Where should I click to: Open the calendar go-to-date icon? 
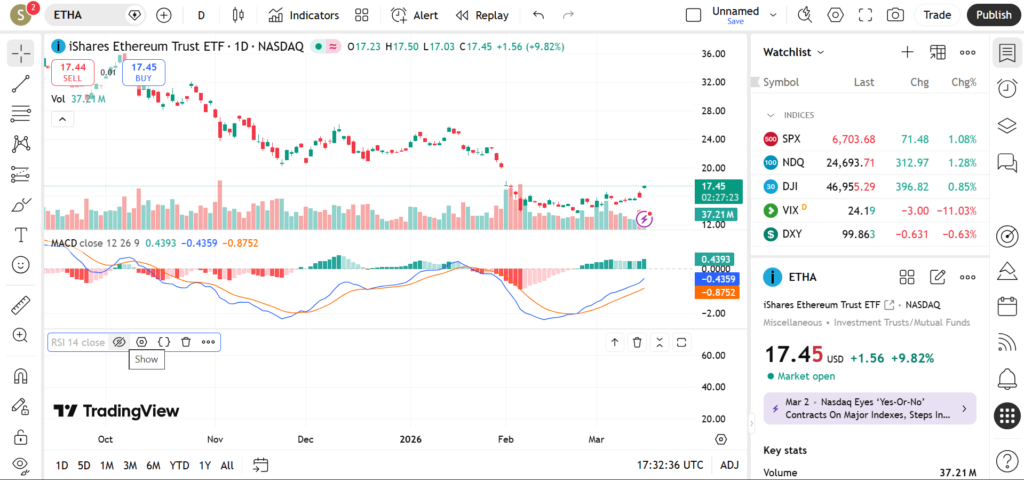261,465
